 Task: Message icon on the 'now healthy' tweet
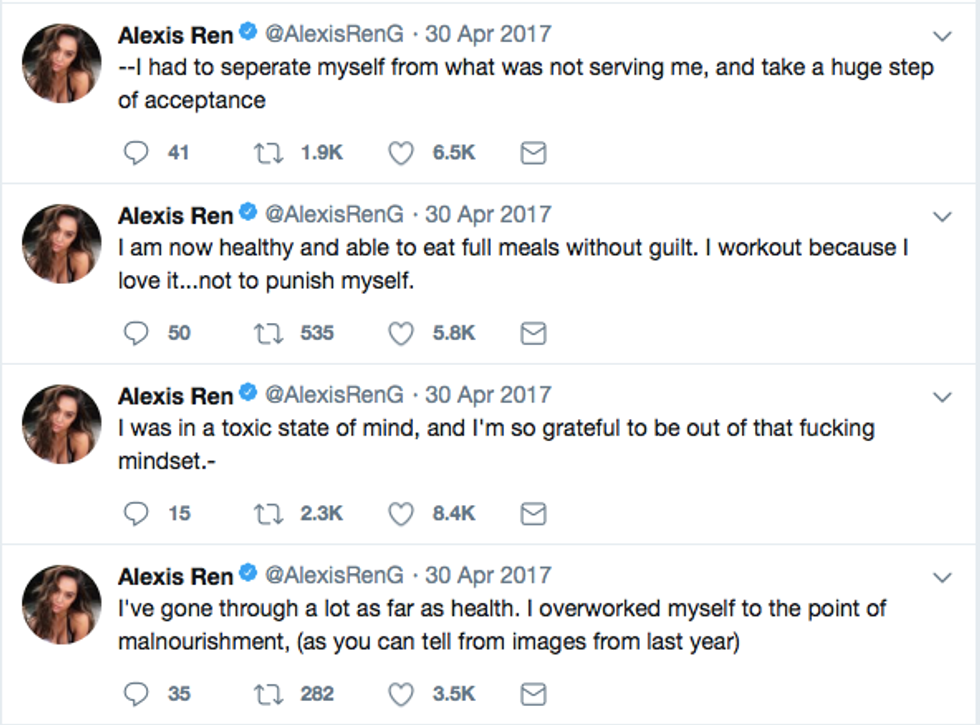[x=534, y=333]
